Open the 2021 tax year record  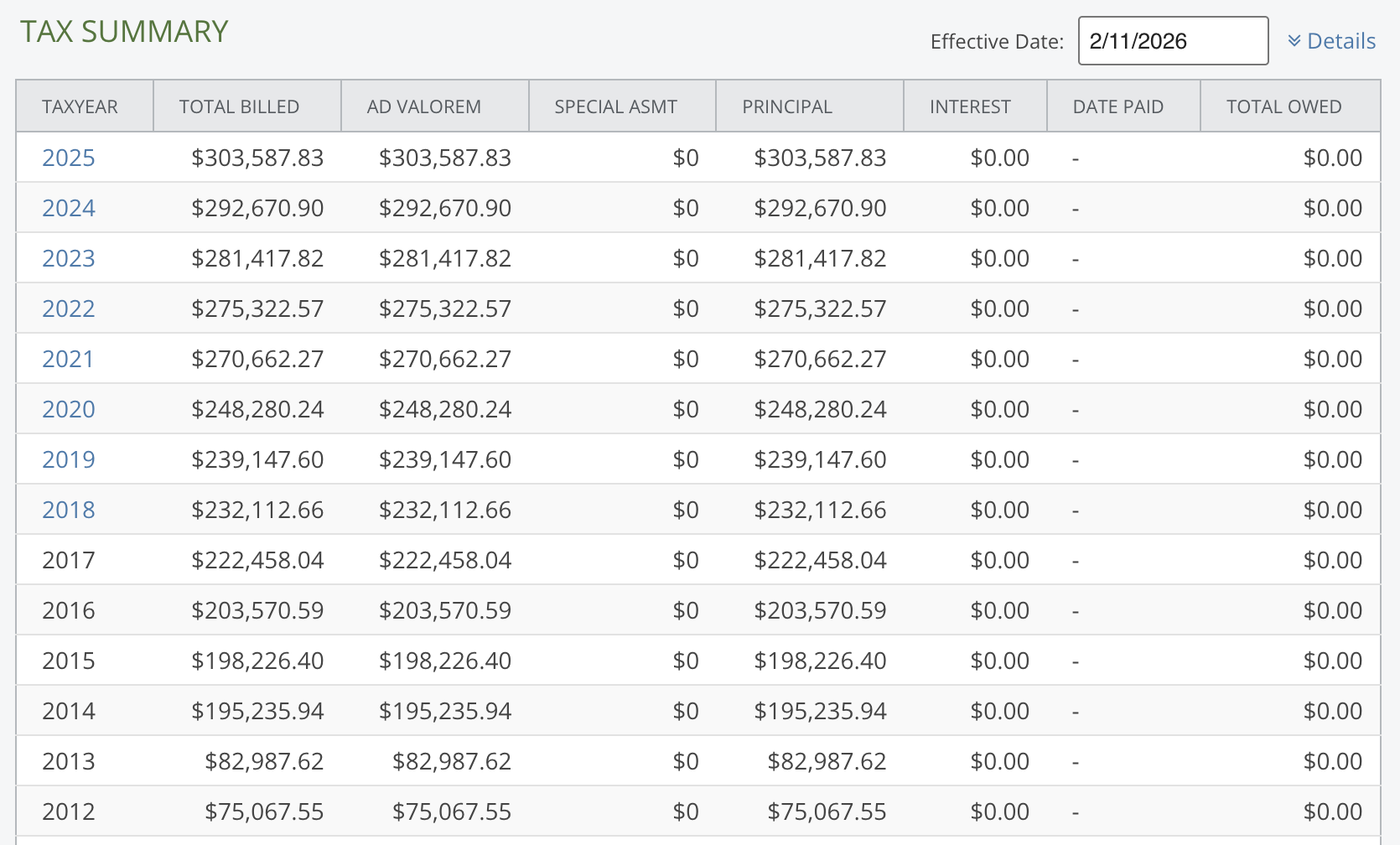[68, 358]
